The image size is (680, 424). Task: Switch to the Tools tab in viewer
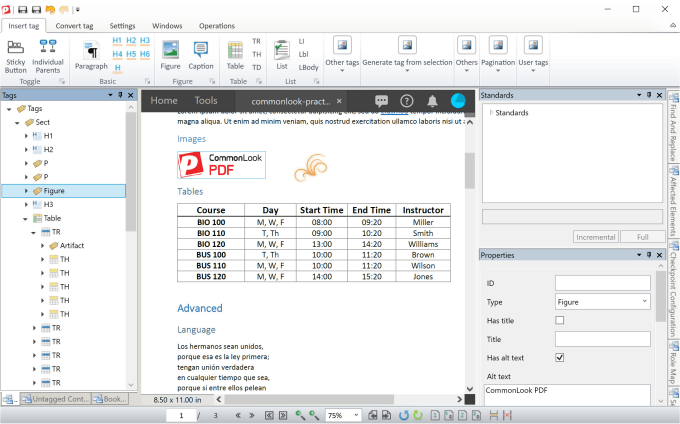206,101
